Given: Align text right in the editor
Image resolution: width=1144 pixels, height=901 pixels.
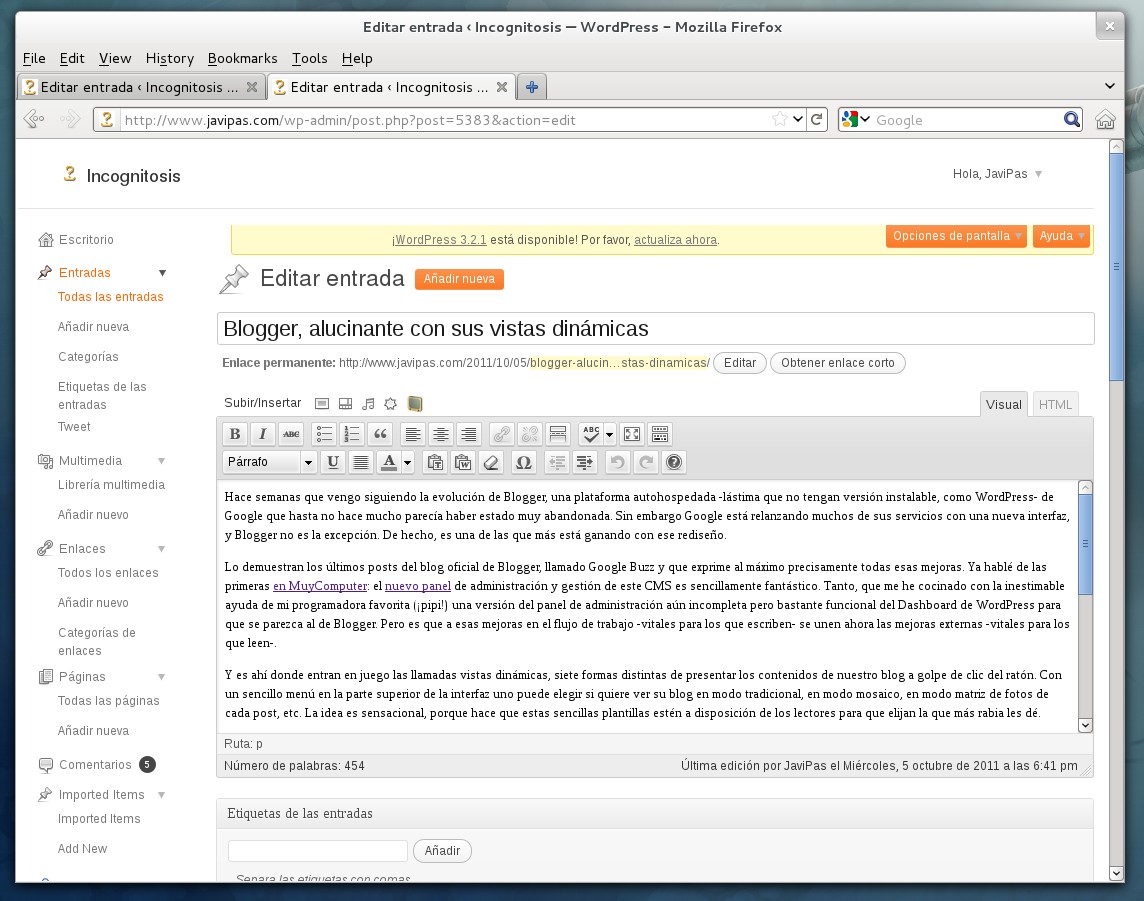Looking at the screenshot, I should point(468,434).
